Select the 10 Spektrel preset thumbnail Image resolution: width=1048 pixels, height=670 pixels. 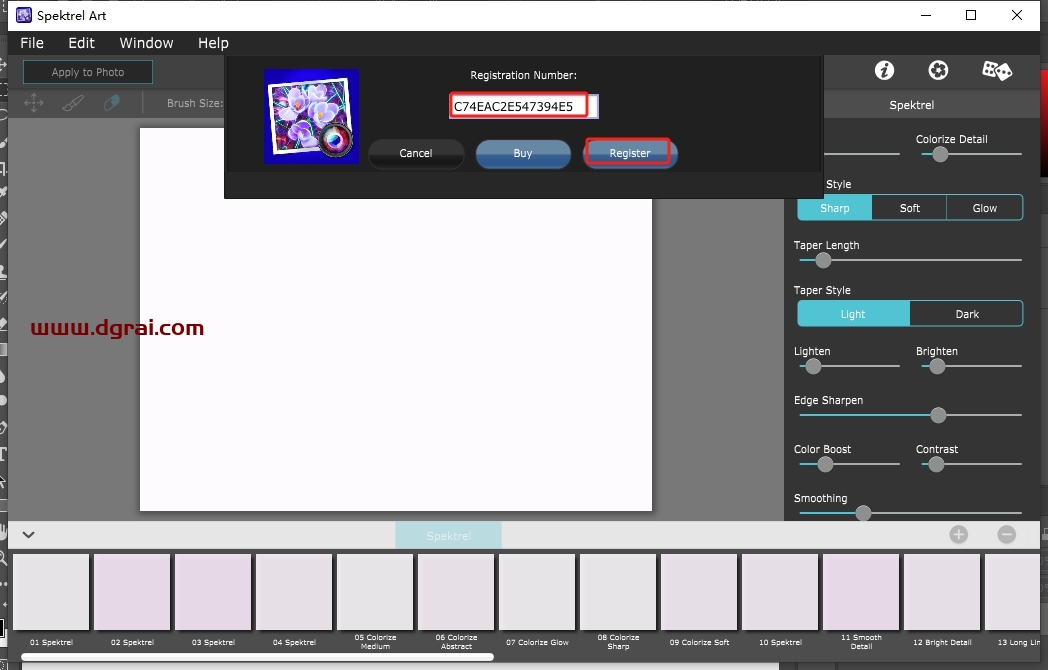pyautogui.click(x=780, y=592)
